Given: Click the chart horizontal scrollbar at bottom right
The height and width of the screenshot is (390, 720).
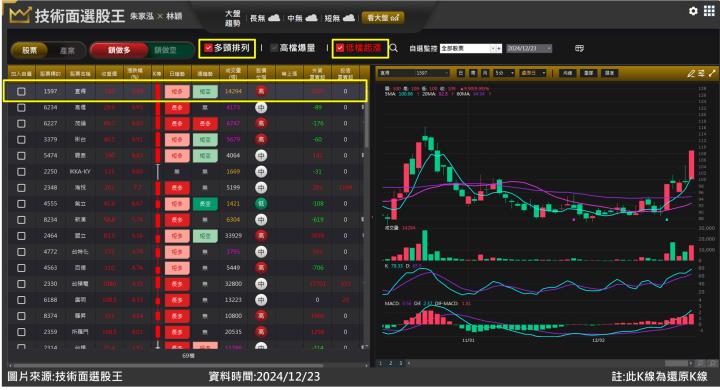Looking at the screenshot, I should point(677,363).
